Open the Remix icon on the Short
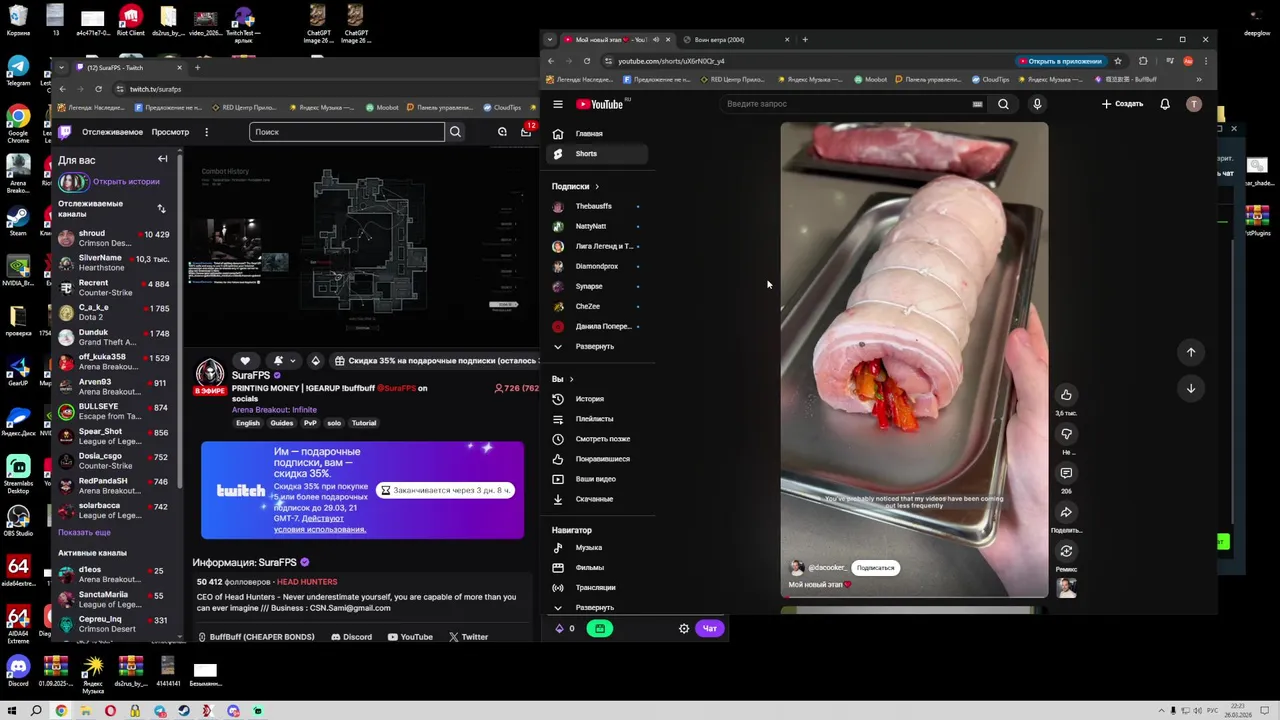The width and height of the screenshot is (1280, 720). coord(1066,551)
